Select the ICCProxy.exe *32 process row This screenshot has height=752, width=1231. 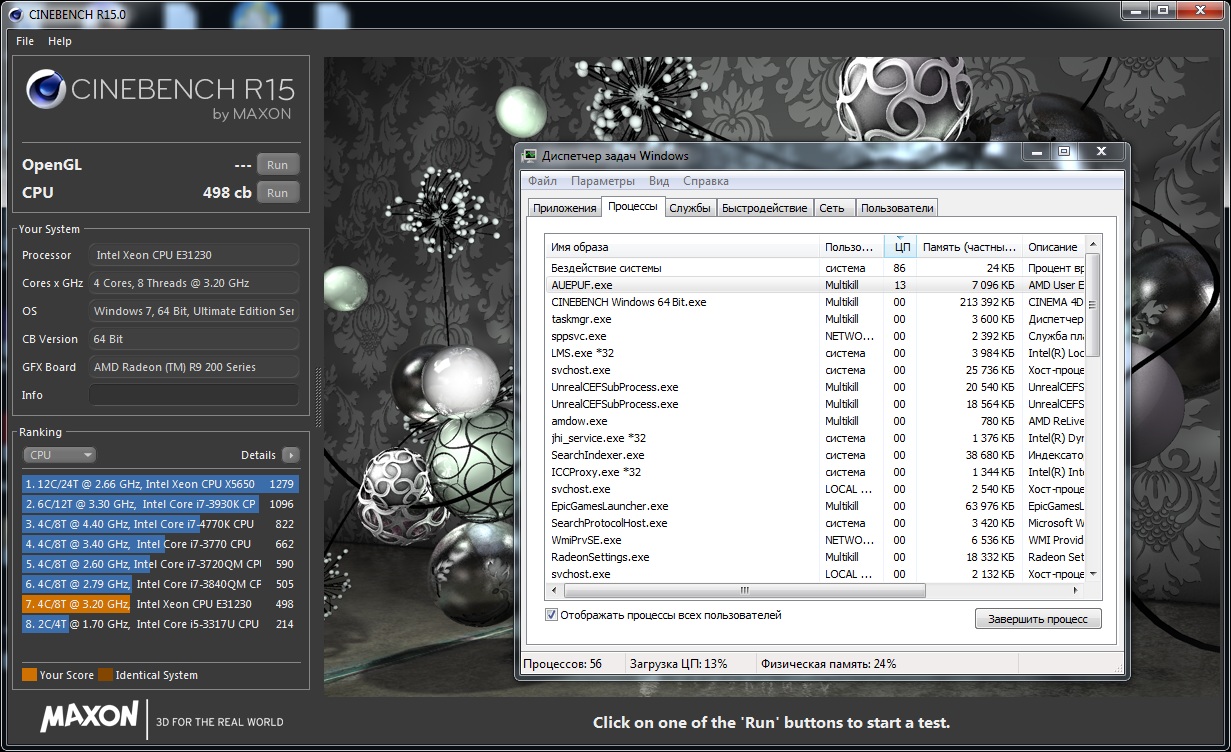click(x=815, y=472)
